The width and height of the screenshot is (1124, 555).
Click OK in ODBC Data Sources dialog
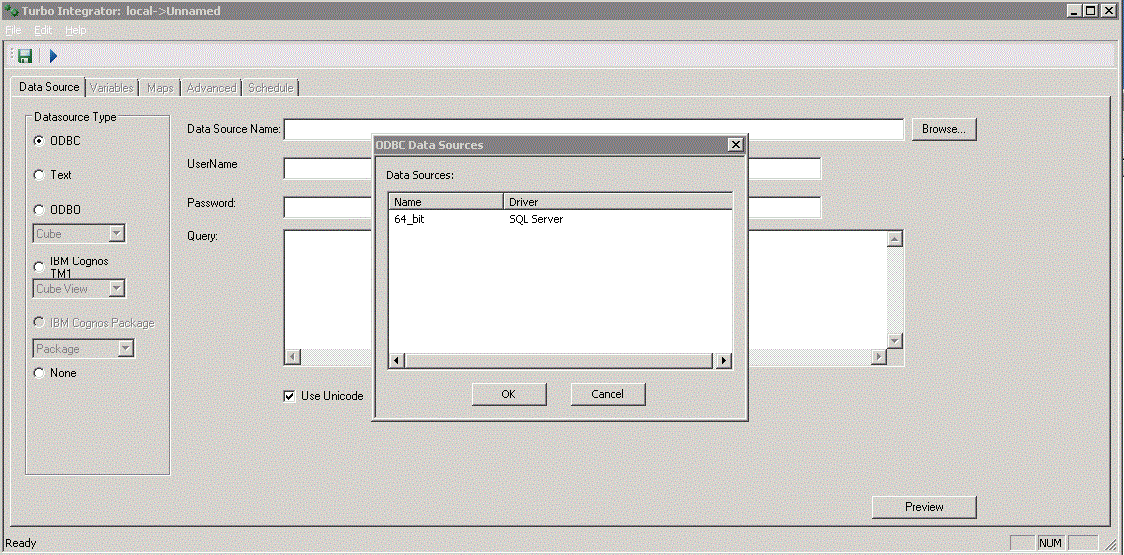coord(508,394)
